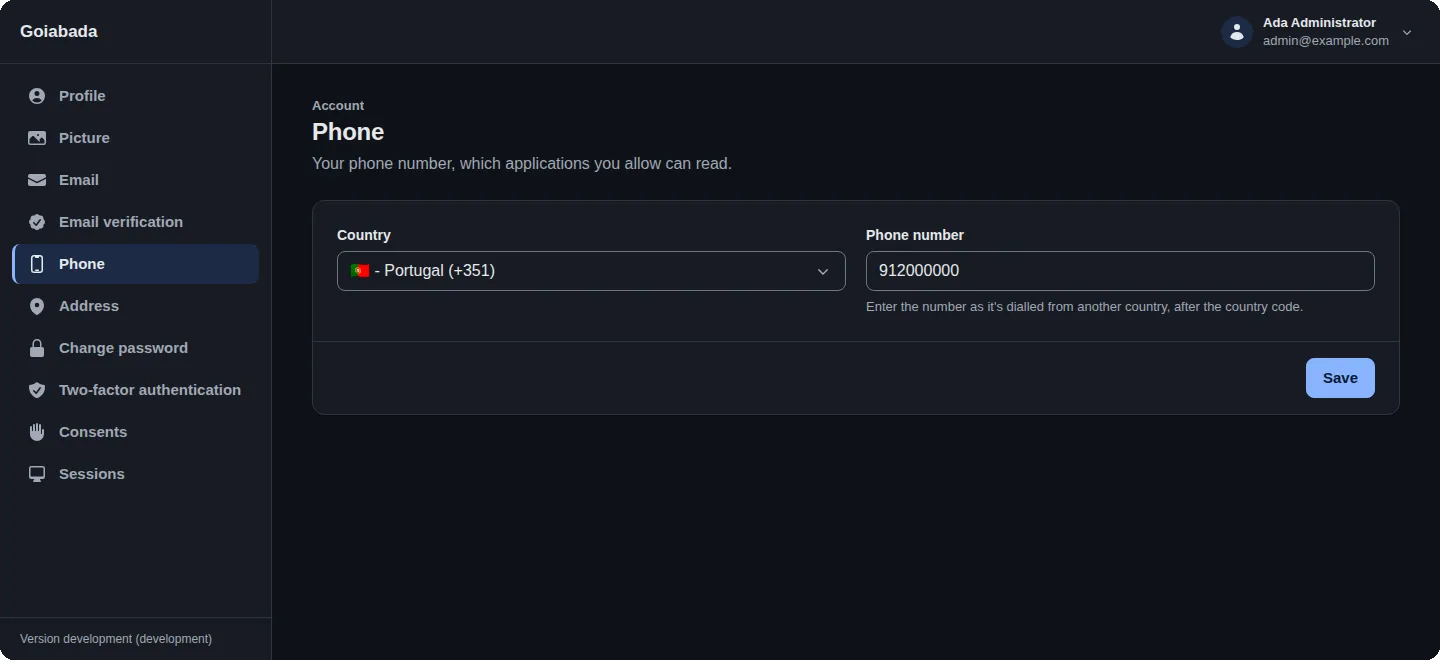Screen dimensions: 1440x660
Task: Go to the Picture section label
Action: (84, 138)
